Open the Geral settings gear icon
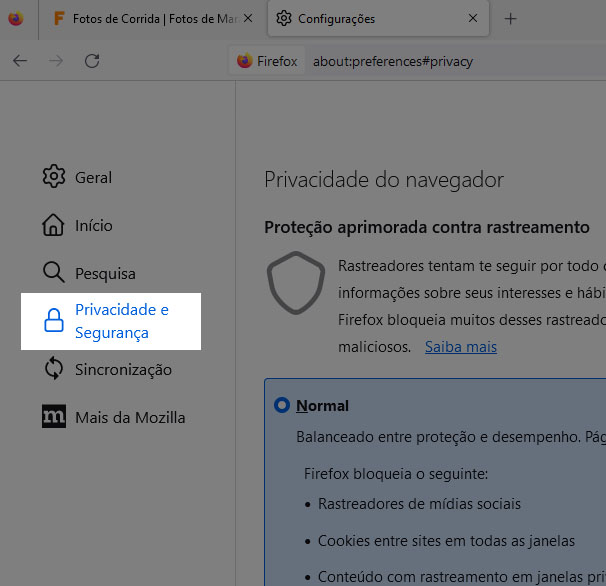 click(x=54, y=176)
